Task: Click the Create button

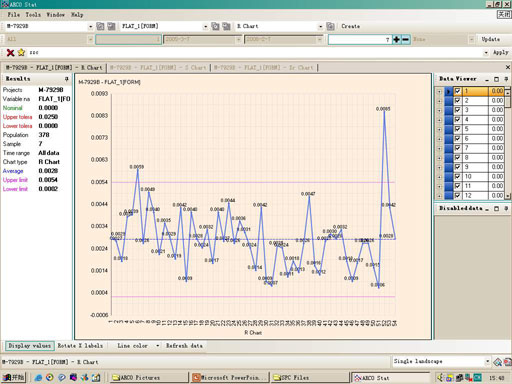Action: point(351,26)
